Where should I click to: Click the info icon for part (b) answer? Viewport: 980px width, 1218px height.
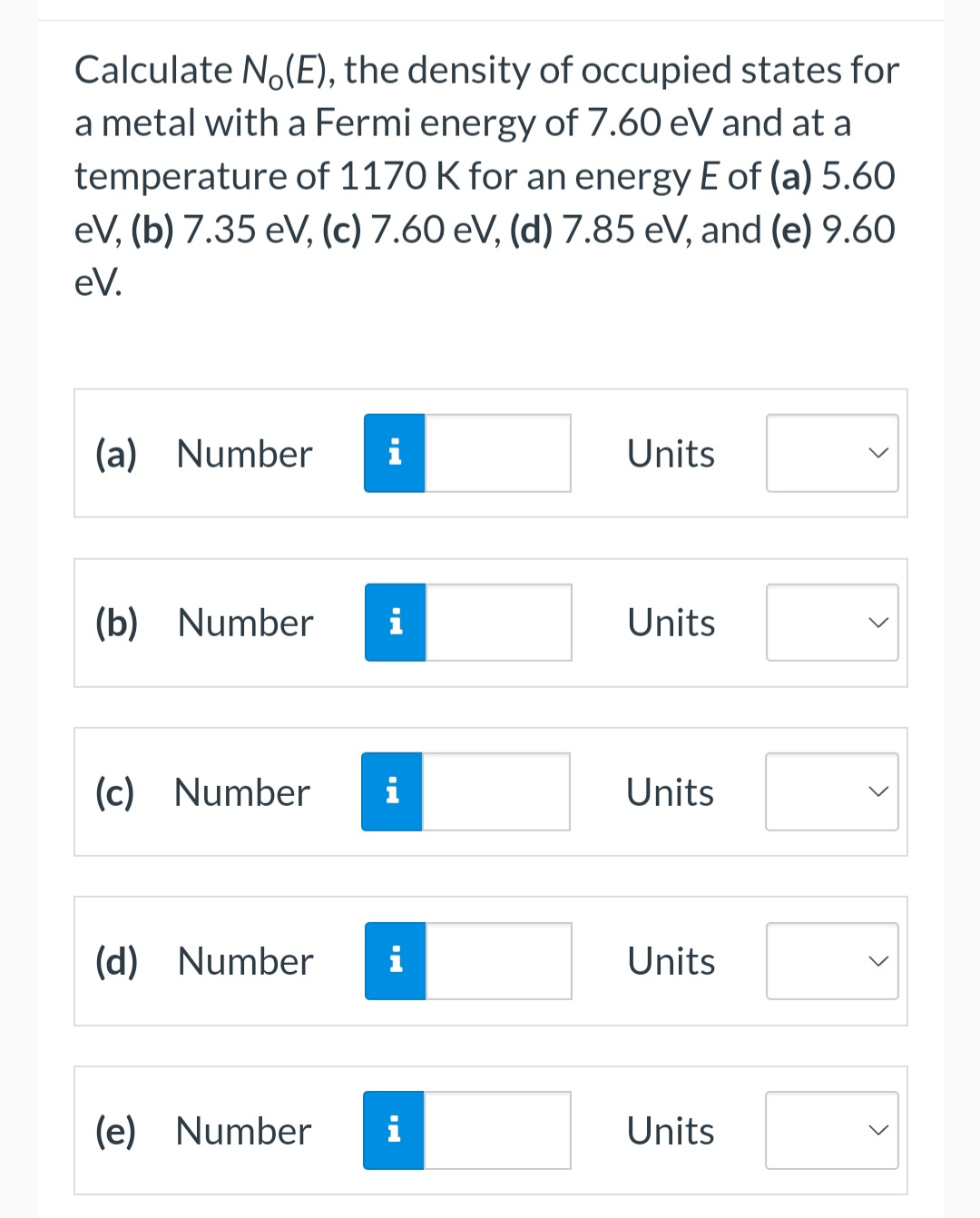(x=395, y=622)
